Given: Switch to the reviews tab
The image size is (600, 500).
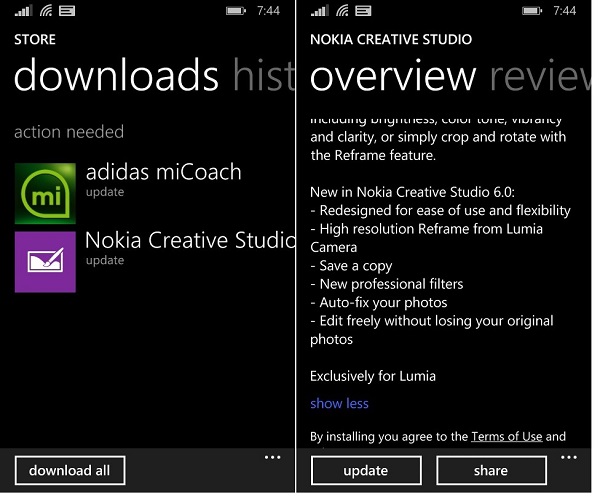Looking at the screenshot, I should pos(540,77).
